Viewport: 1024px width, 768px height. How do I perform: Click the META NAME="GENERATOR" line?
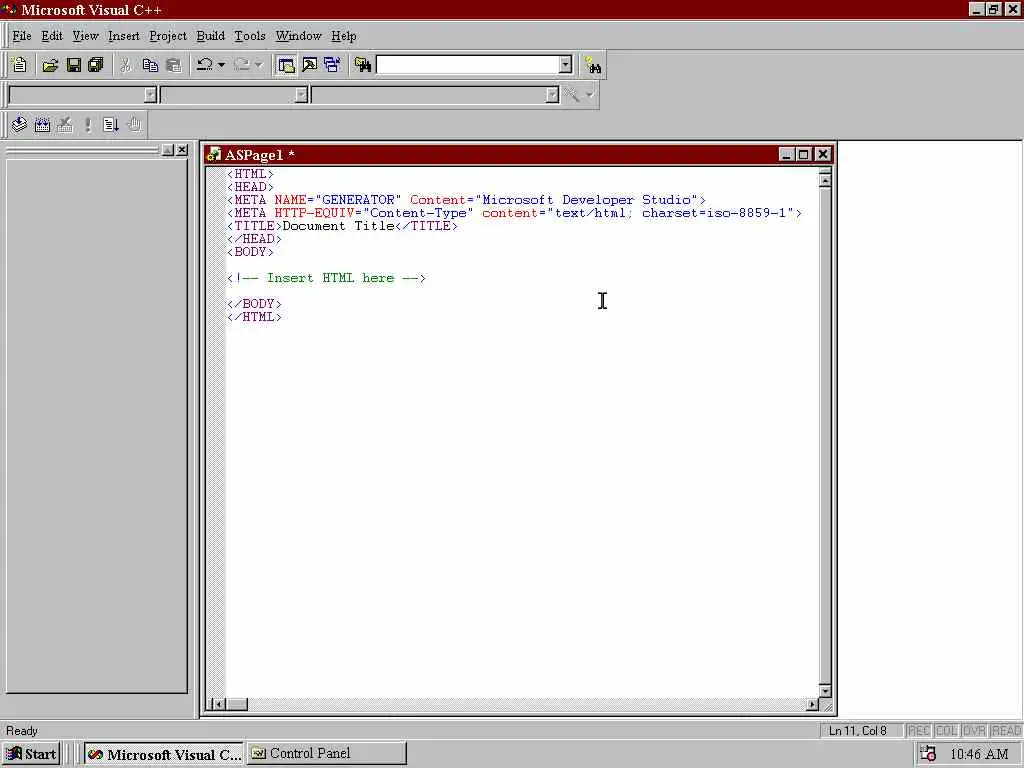click(x=466, y=200)
